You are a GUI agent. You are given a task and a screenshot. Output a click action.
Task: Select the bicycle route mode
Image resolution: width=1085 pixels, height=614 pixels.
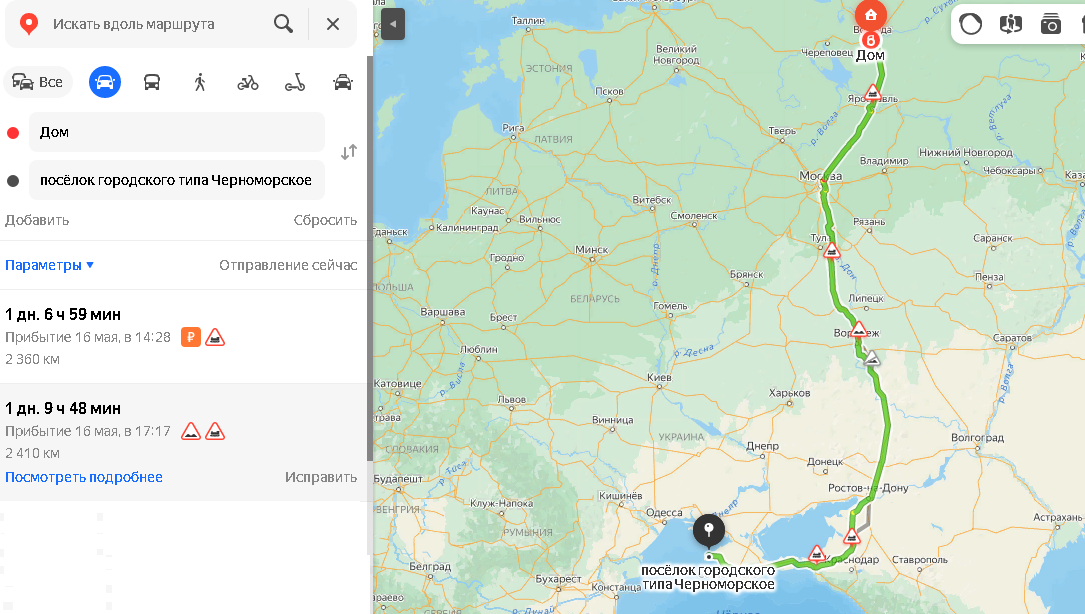point(248,83)
